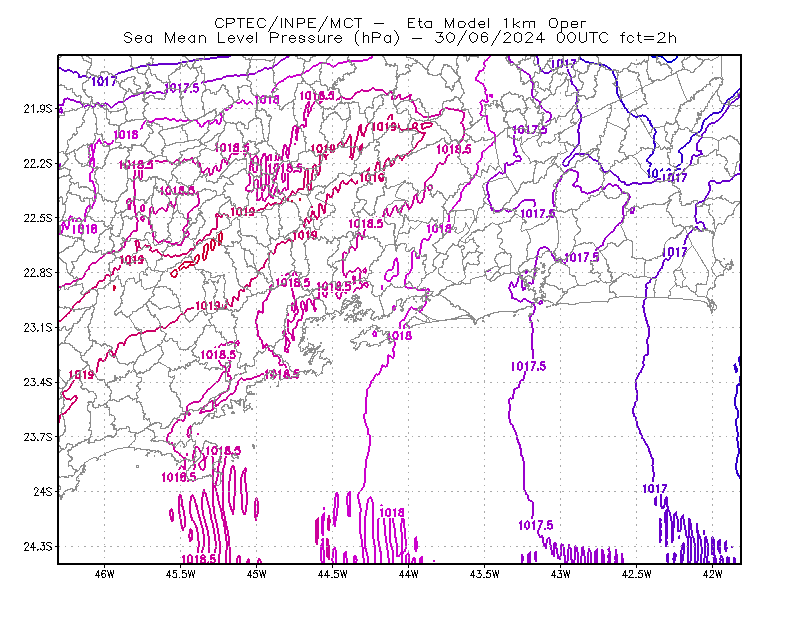Viewport: 800px width, 618px height.
Task: Click the 42W longitude axis label
Action: coord(713,574)
